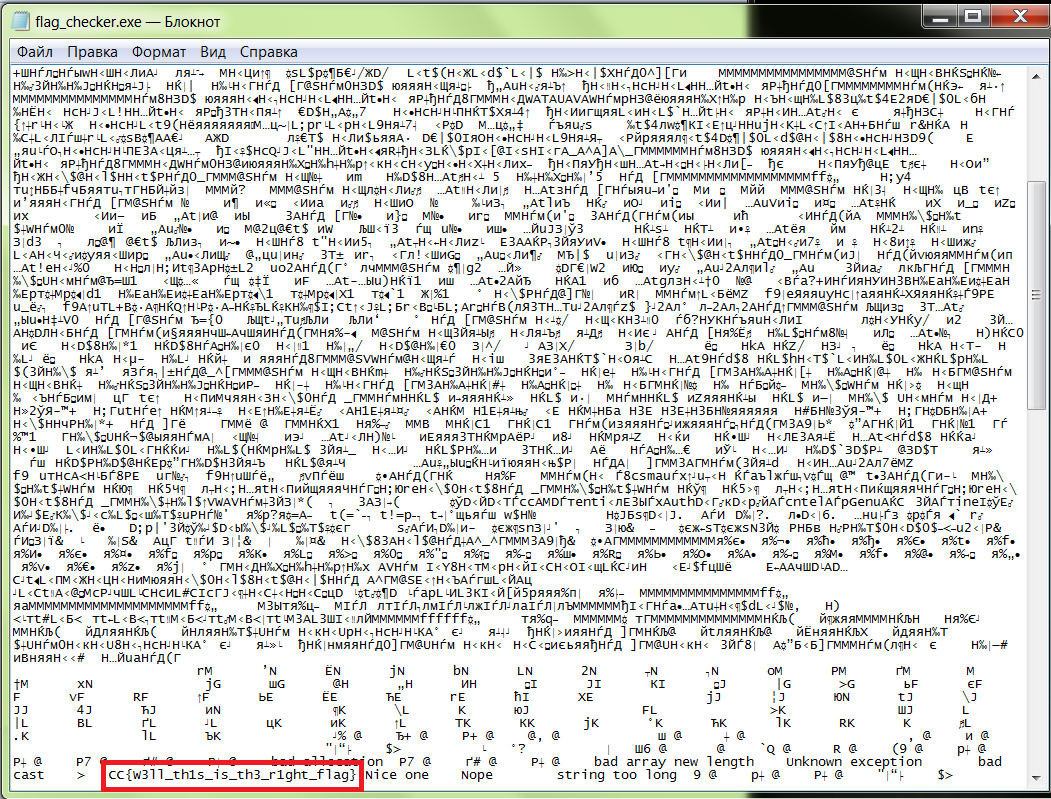This screenshot has width=1051, height=799.
Task: Click the text "string too long"
Action: 617,776
